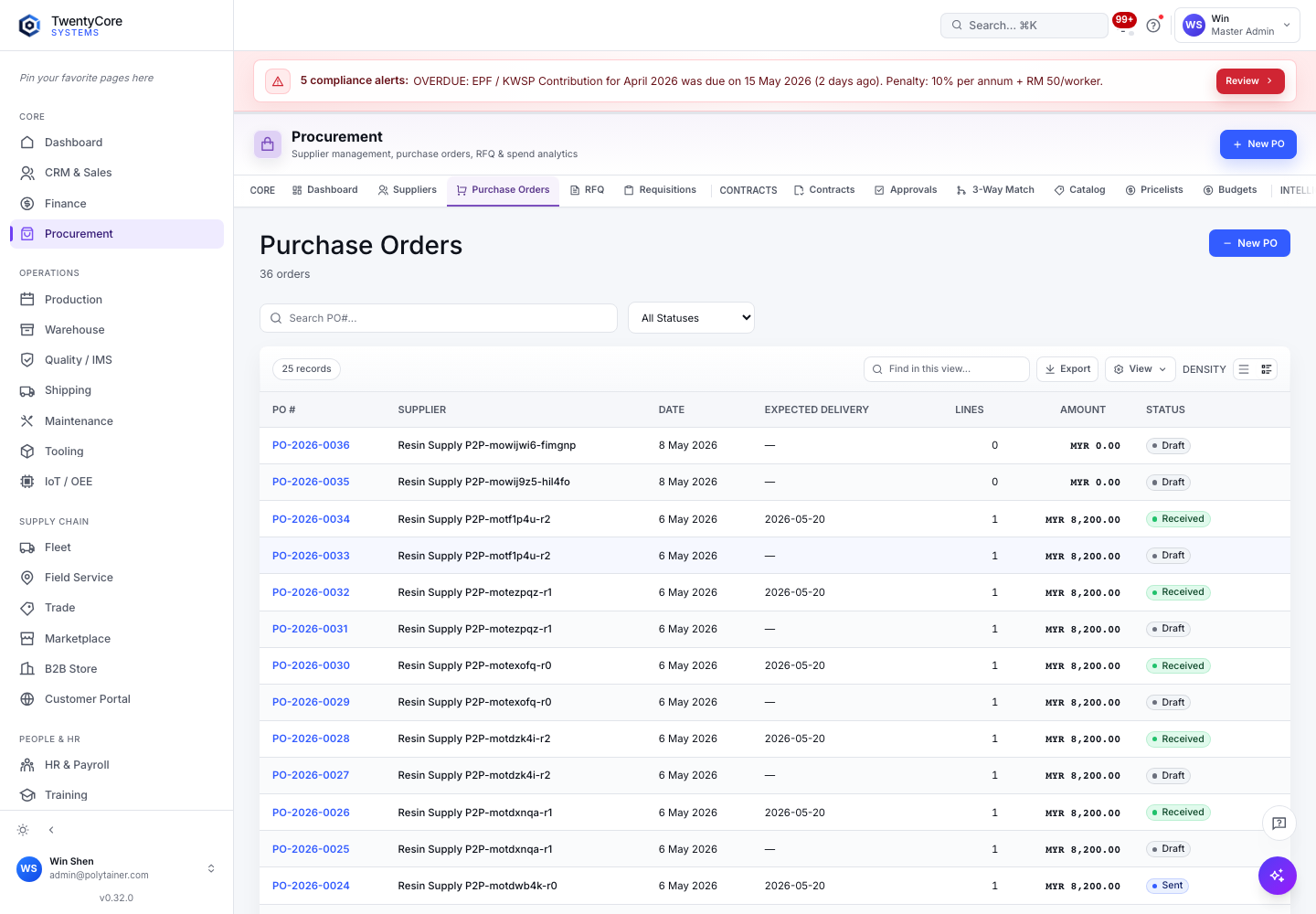
Task: Focus the Find in this view field
Action: point(947,369)
